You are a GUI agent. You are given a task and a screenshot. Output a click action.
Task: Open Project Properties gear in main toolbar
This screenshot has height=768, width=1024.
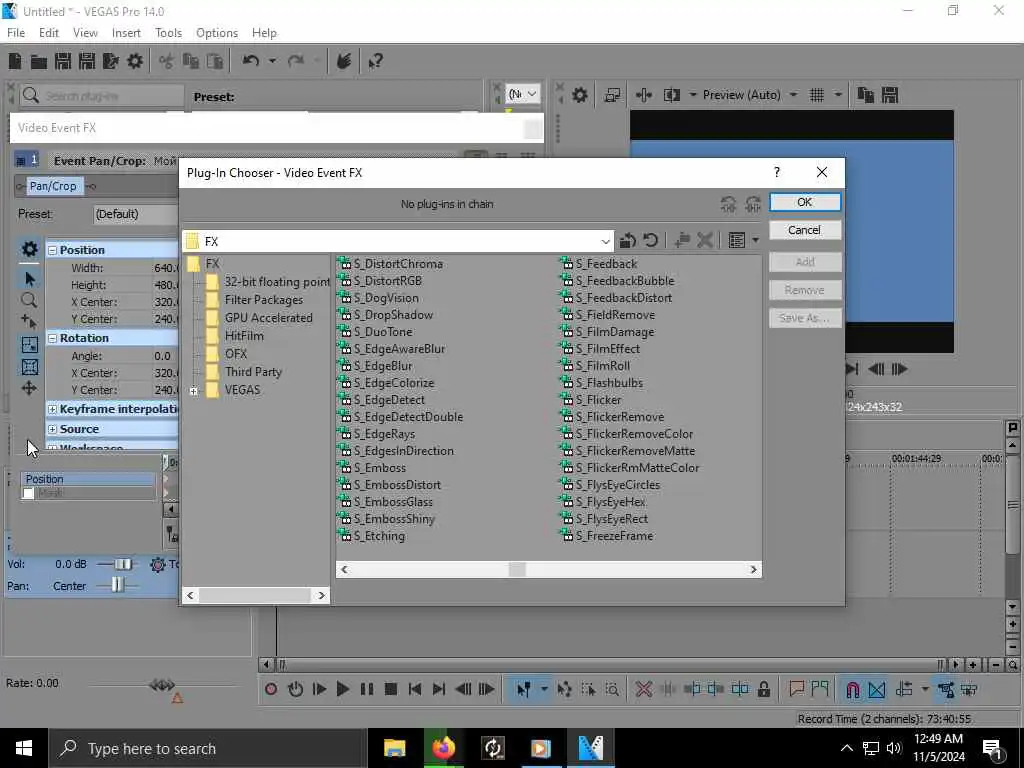click(135, 61)
